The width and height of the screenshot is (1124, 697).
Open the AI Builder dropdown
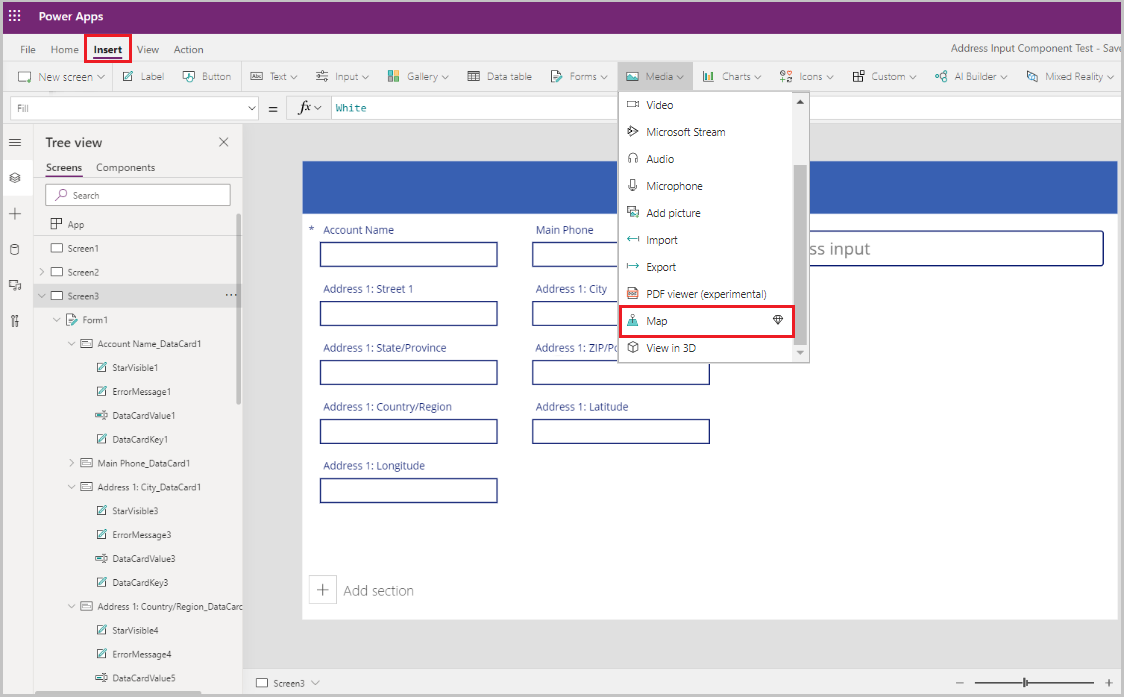971,77
